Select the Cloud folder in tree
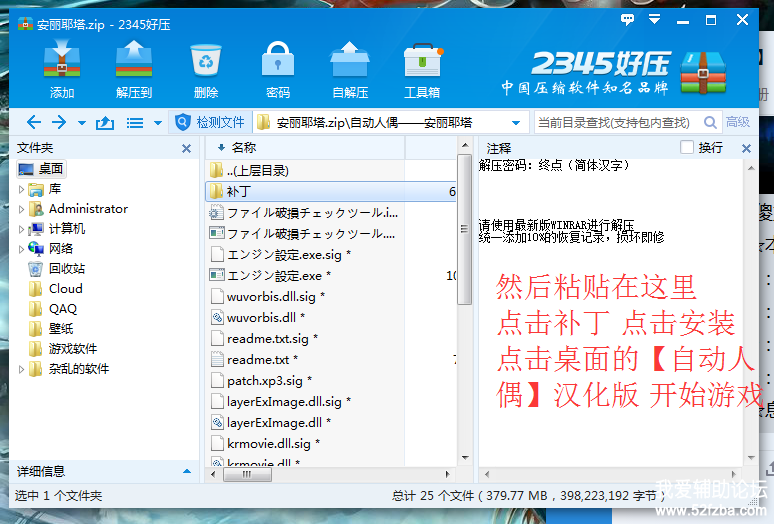The height and width of the screenshot is (524, 774). (55, 289)
